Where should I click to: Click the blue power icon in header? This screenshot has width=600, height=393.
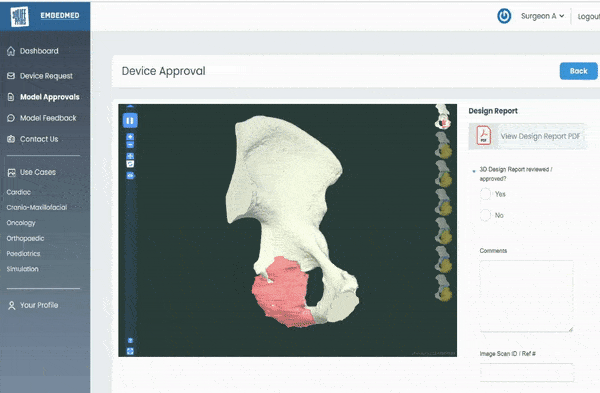(x=504, y=16)
